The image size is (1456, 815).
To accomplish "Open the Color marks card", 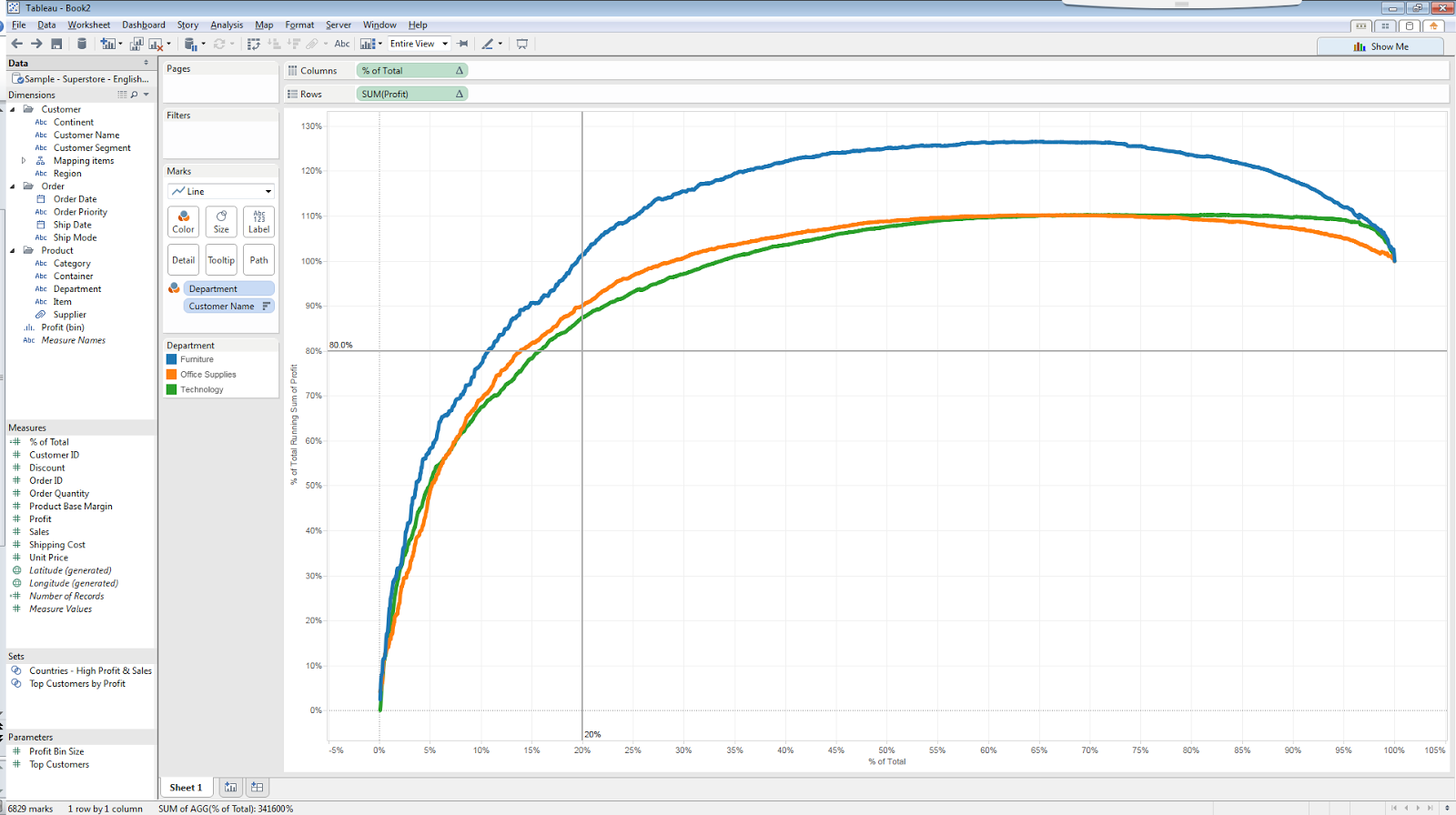I will pos(184,221).
